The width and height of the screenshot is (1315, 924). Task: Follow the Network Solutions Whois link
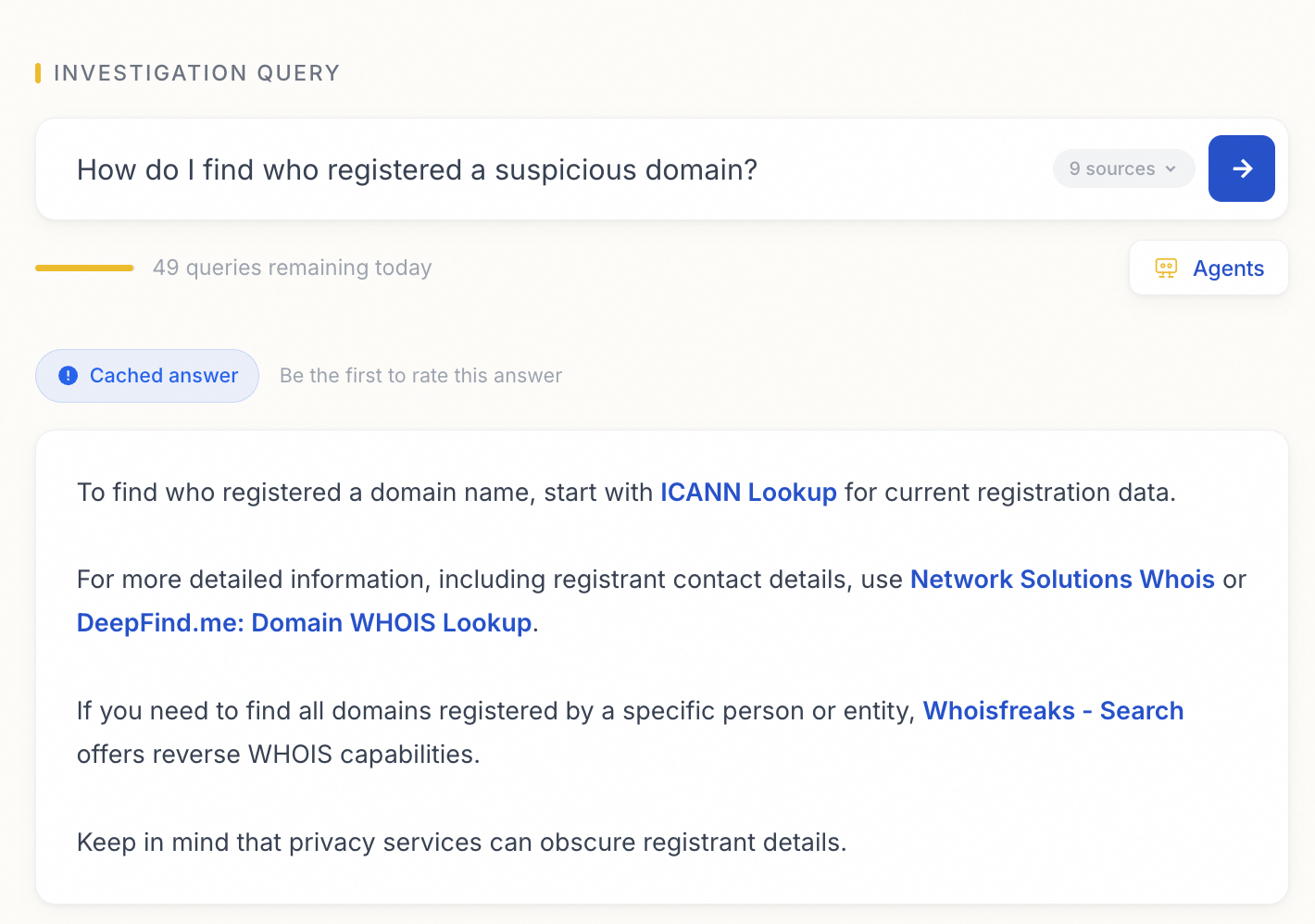(x=1061, y=580)
